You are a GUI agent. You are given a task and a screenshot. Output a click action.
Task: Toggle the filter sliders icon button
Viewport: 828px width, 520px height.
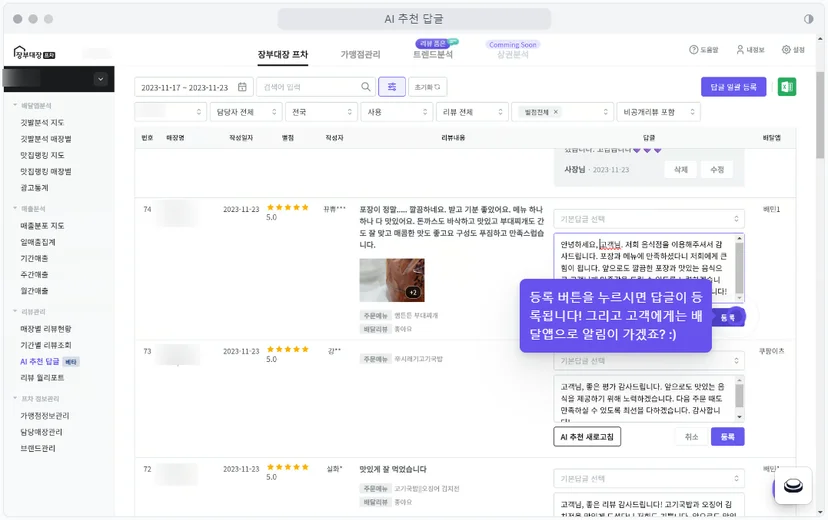(x=392, y=87)
